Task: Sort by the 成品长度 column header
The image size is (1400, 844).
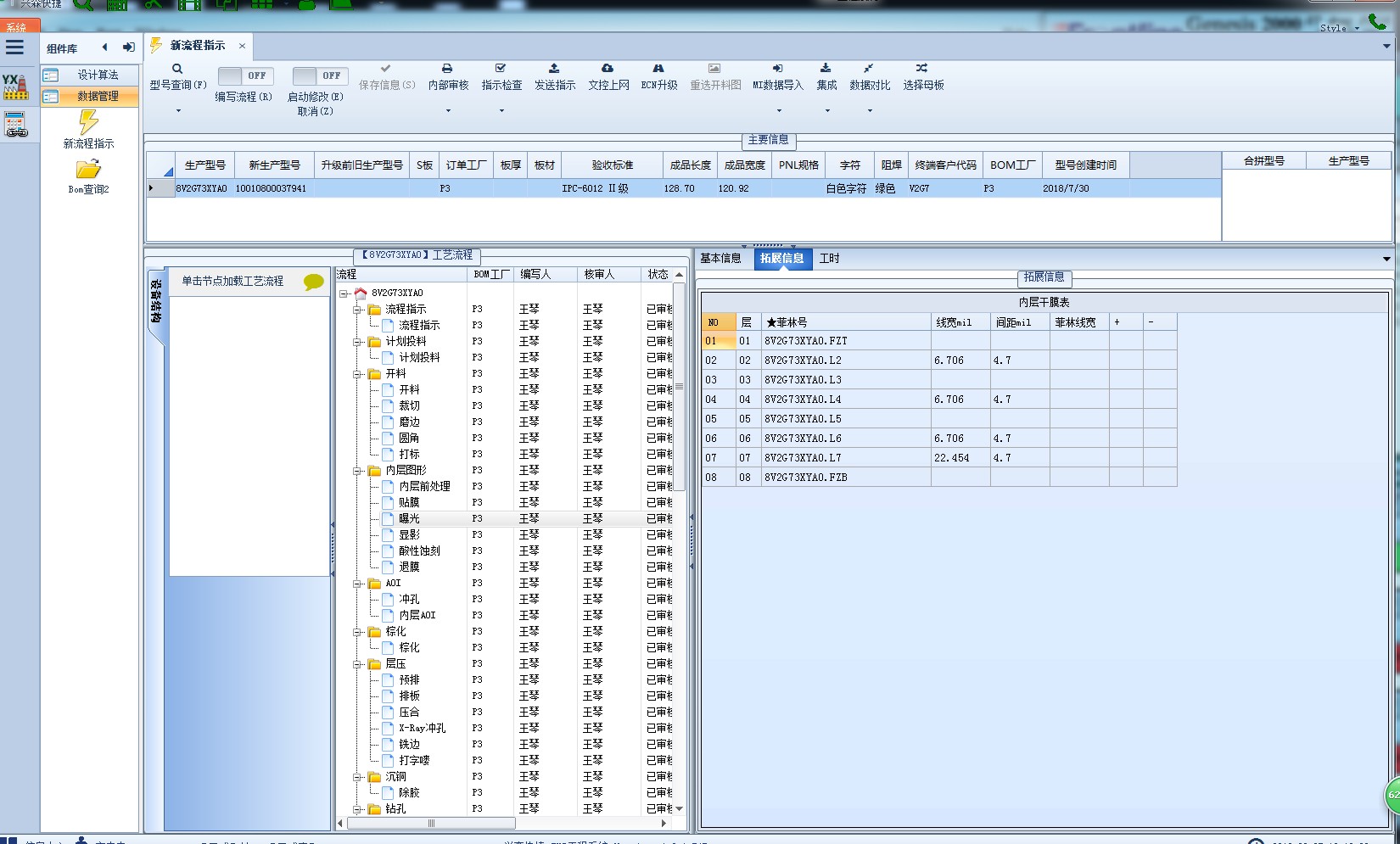Action: point(691,165)
